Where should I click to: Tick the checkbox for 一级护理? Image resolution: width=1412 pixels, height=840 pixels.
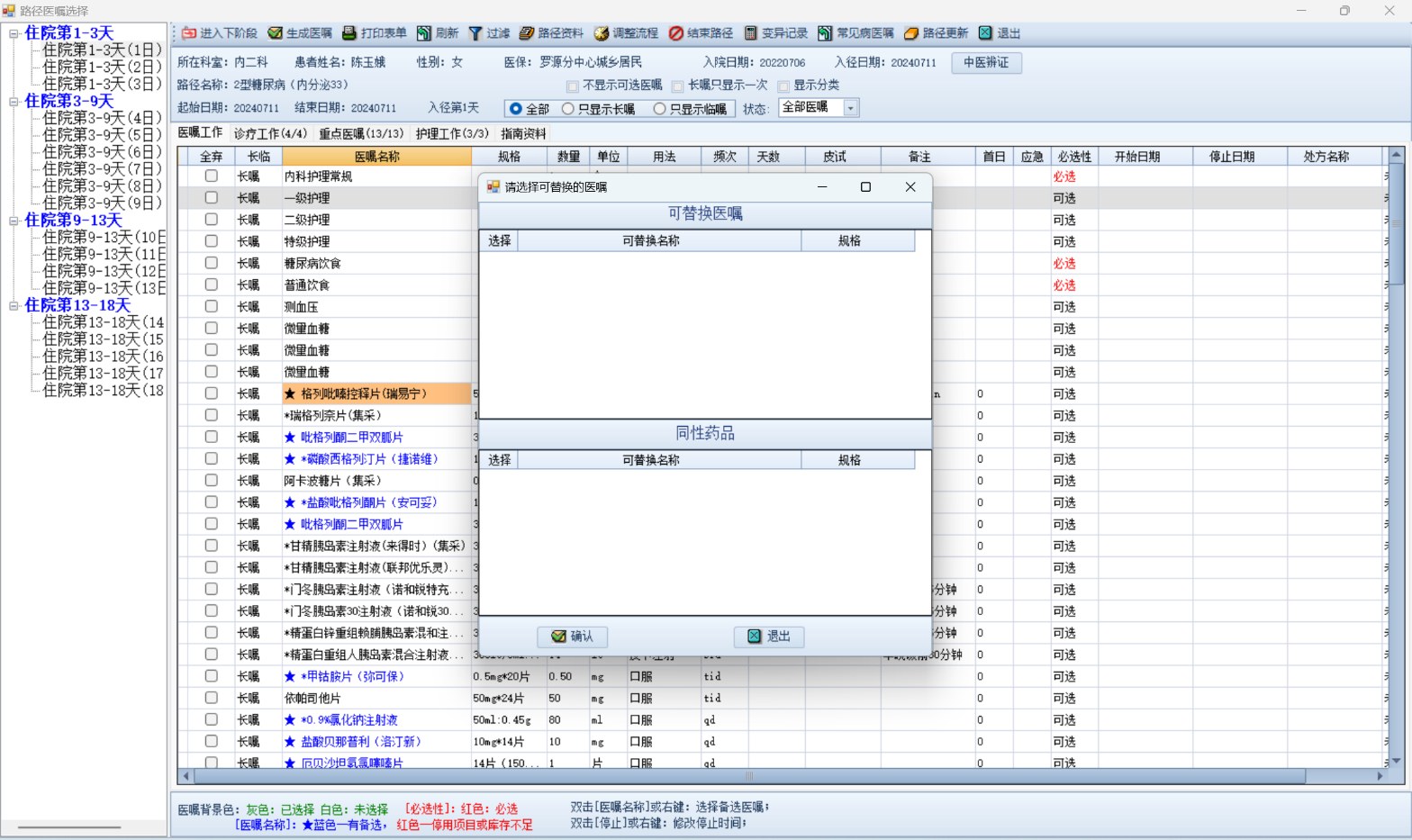click(212, 198)
